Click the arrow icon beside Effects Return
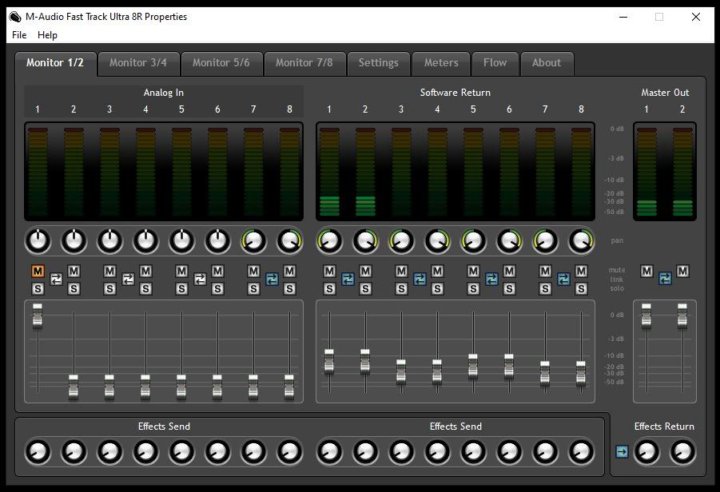The width and height of the screenshot is (720, 492). tap(621, 452)
